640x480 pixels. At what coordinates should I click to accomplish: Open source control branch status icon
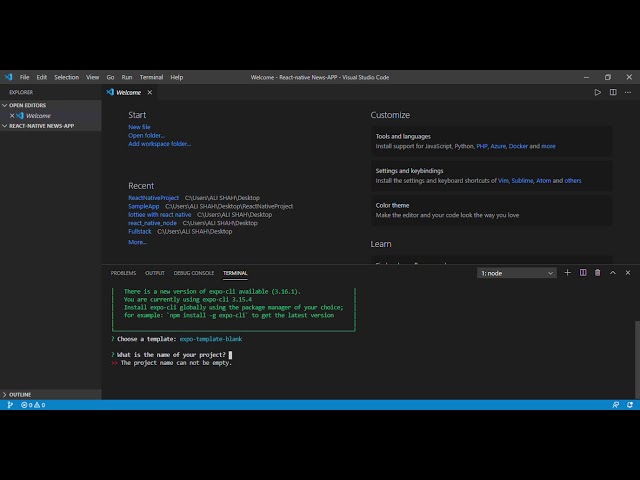[x=10, y=405]
